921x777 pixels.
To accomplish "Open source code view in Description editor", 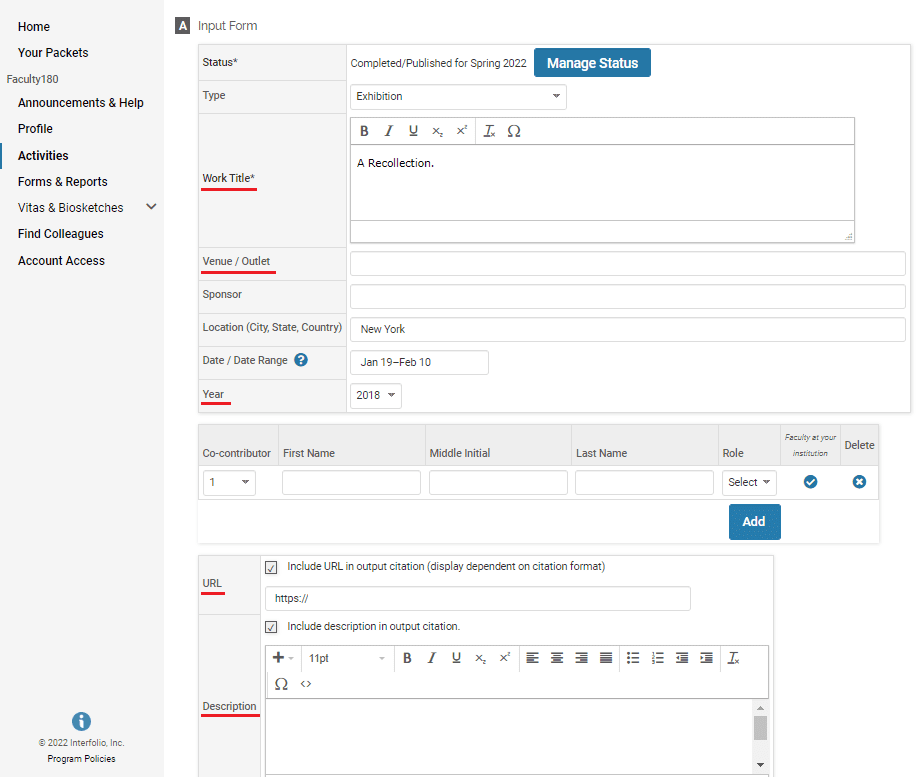I will pyautogui.click(x=306, y=684).
